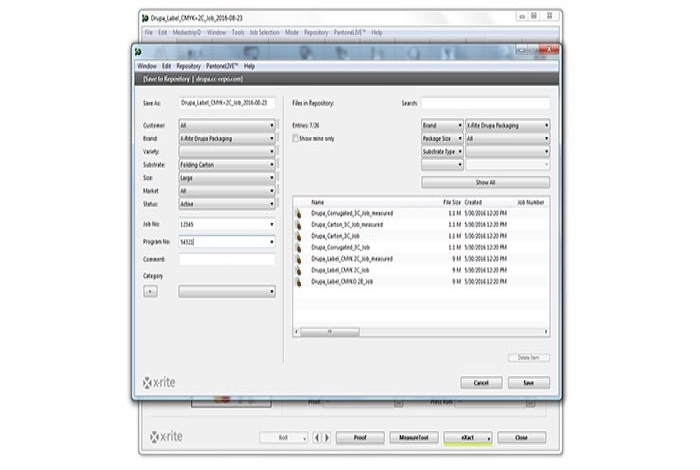Expand the Job No dropdown arrow
700x470 pixels.
click(271, 225)
